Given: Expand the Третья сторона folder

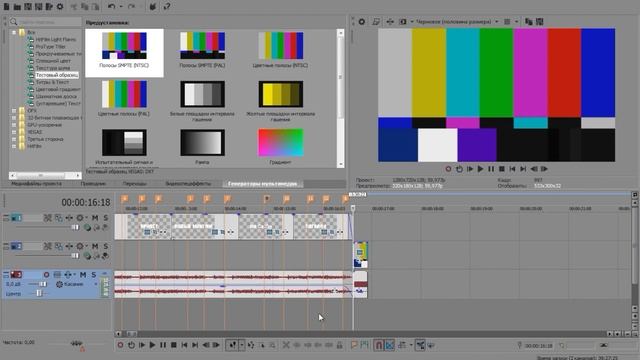Looking at the screenshot, I should tap(14, 139).
